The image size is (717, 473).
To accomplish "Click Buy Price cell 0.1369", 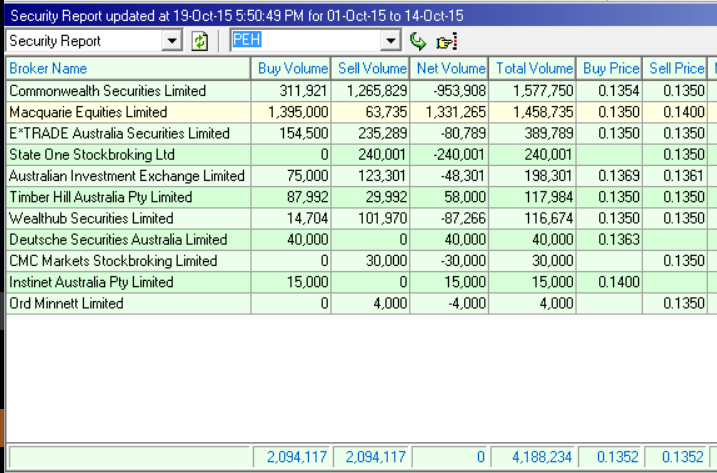I will [610, 176].
